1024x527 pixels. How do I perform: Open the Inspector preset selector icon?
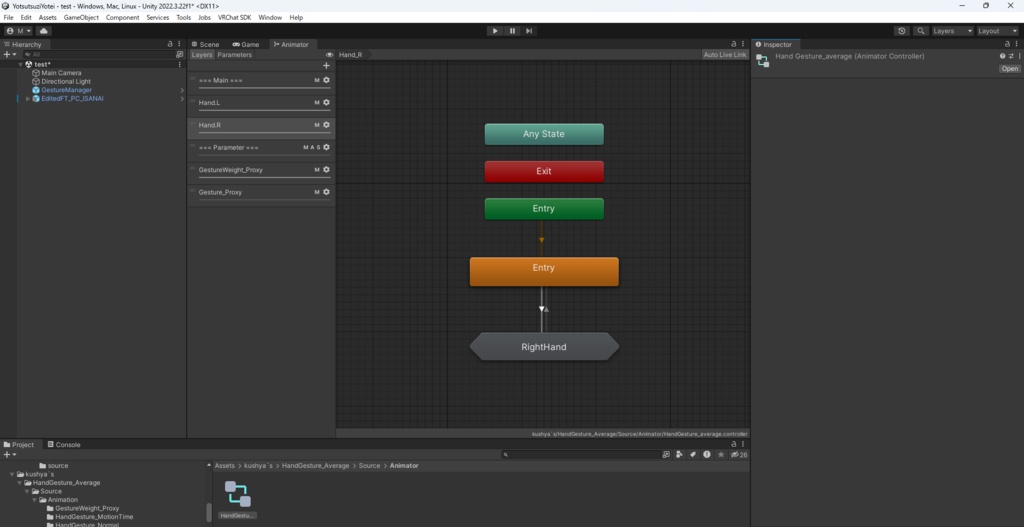click(1011, 56)
